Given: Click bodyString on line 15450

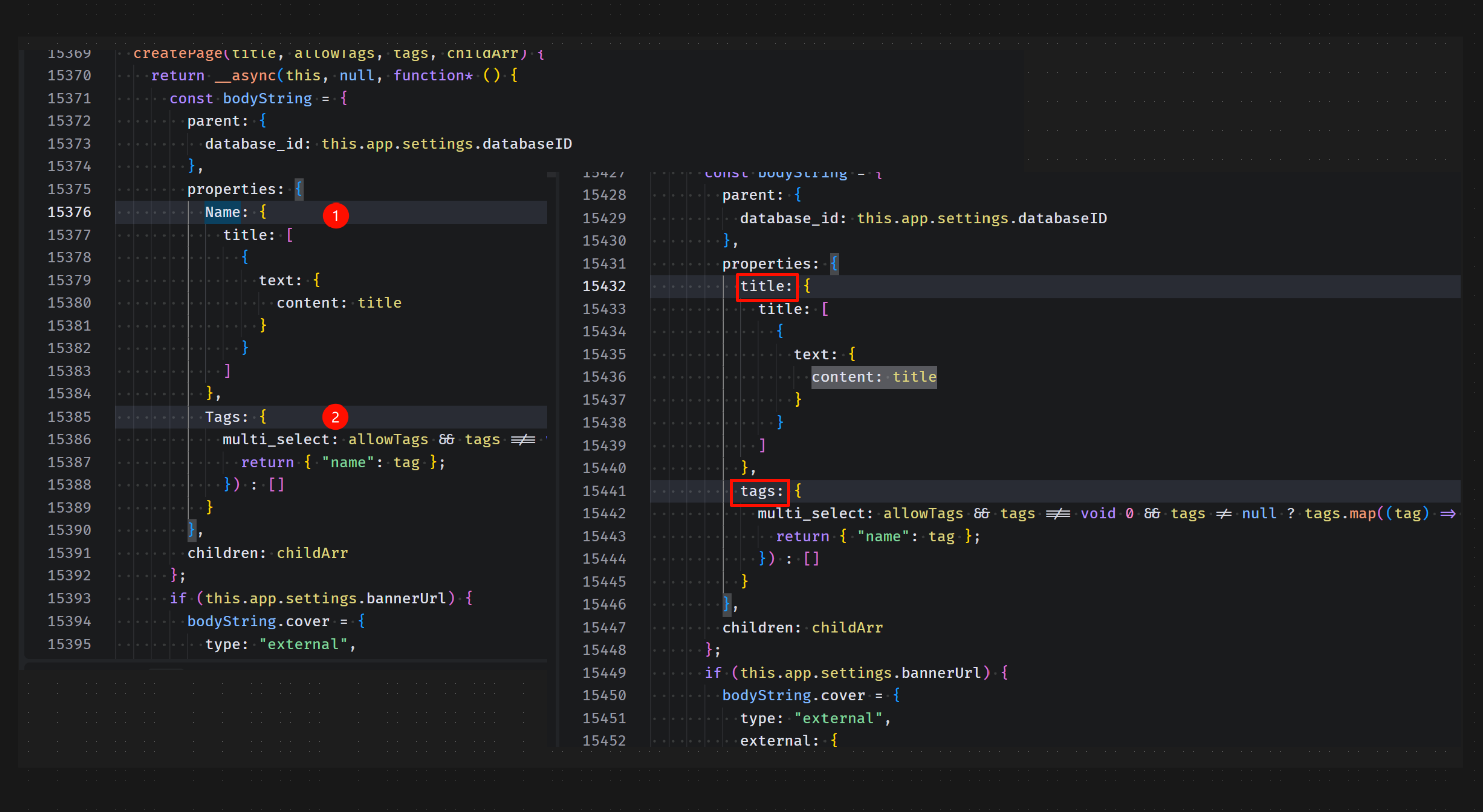Looking at the screenshot, I should click(x=766, y=696).
